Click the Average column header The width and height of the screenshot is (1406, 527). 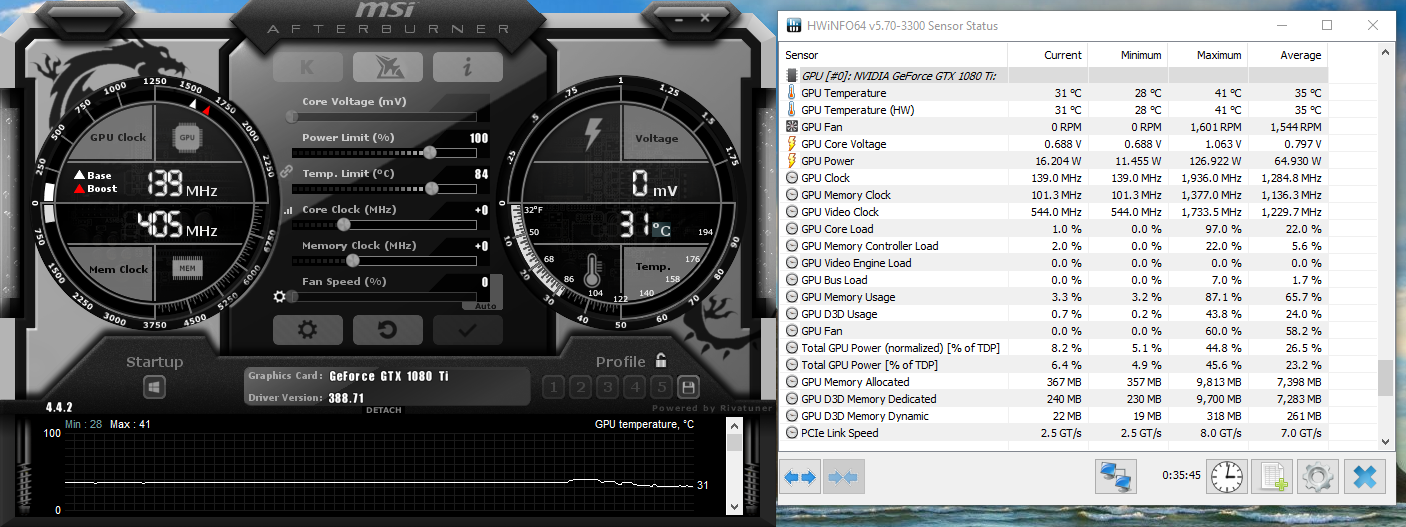[x=1287, y=55]
